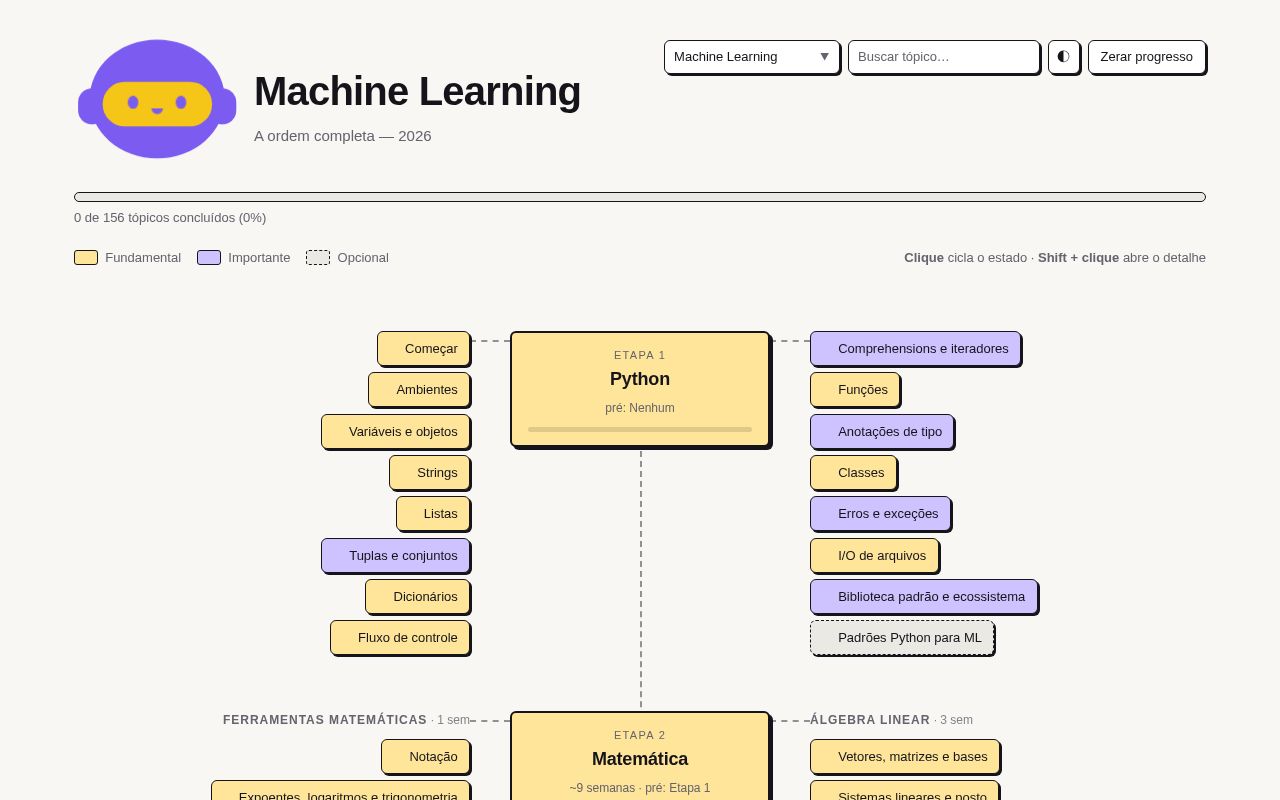Toggle the Funções topic
This screenshot has width=1280, height=800.
[x=855, y=389]
